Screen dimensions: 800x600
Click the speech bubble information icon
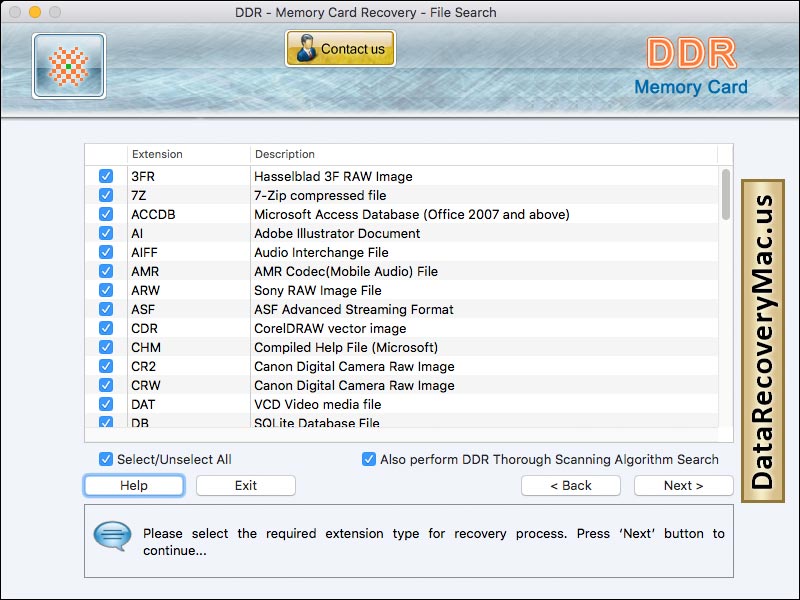pos(112,537)
